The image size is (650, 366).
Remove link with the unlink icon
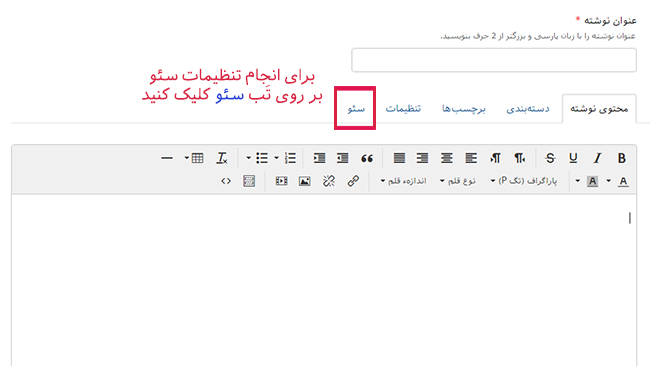pyautogui.click(x=329, y=181)
